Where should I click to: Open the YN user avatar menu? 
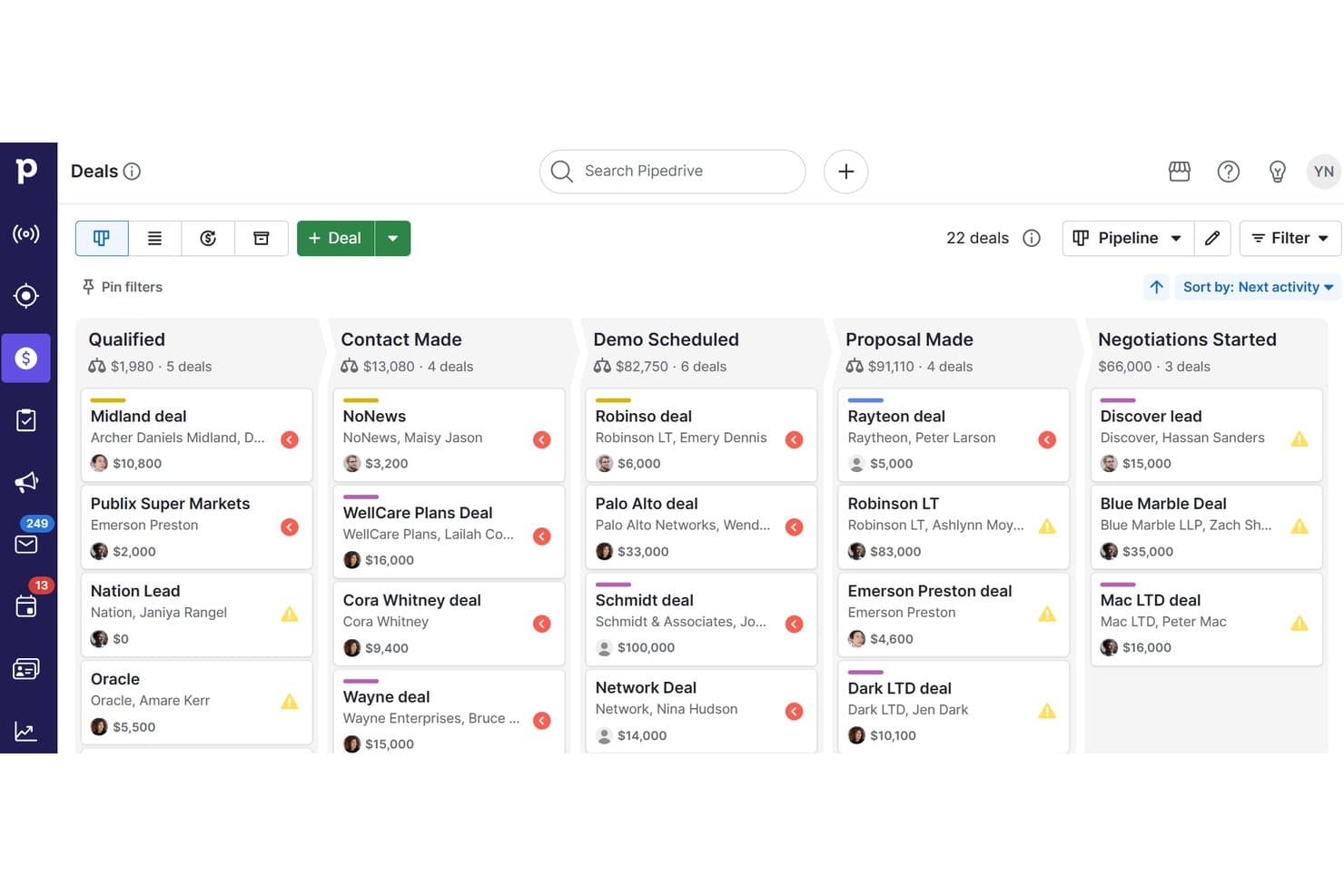pyautogui.click(x=1323, y=171)
